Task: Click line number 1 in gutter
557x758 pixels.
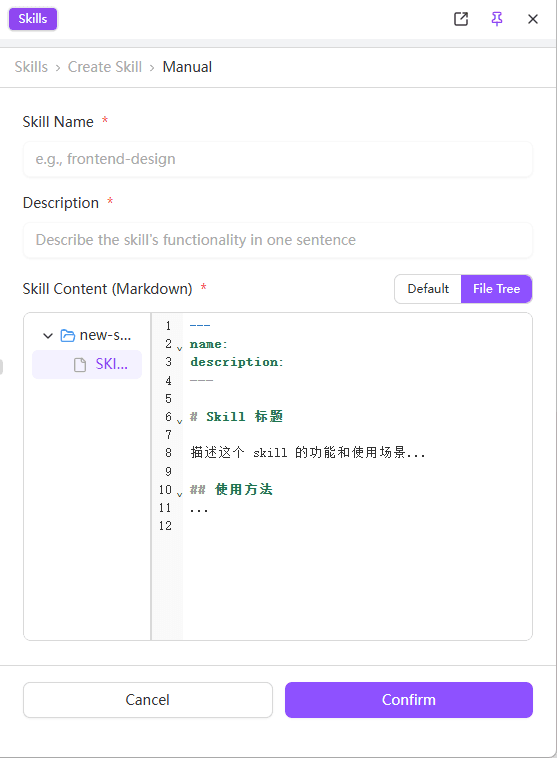Action: [168, 326]
